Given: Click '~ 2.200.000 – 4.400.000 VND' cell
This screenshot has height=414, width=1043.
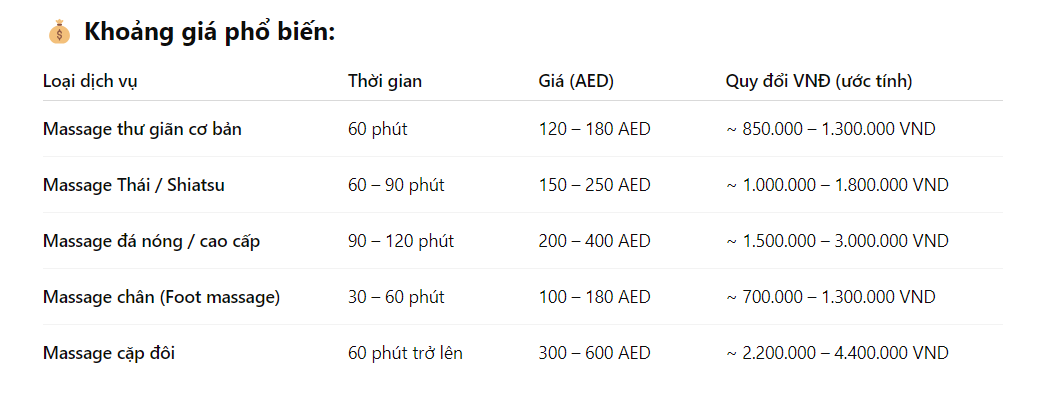Looking at the screenshot, I should coord(837,353).
